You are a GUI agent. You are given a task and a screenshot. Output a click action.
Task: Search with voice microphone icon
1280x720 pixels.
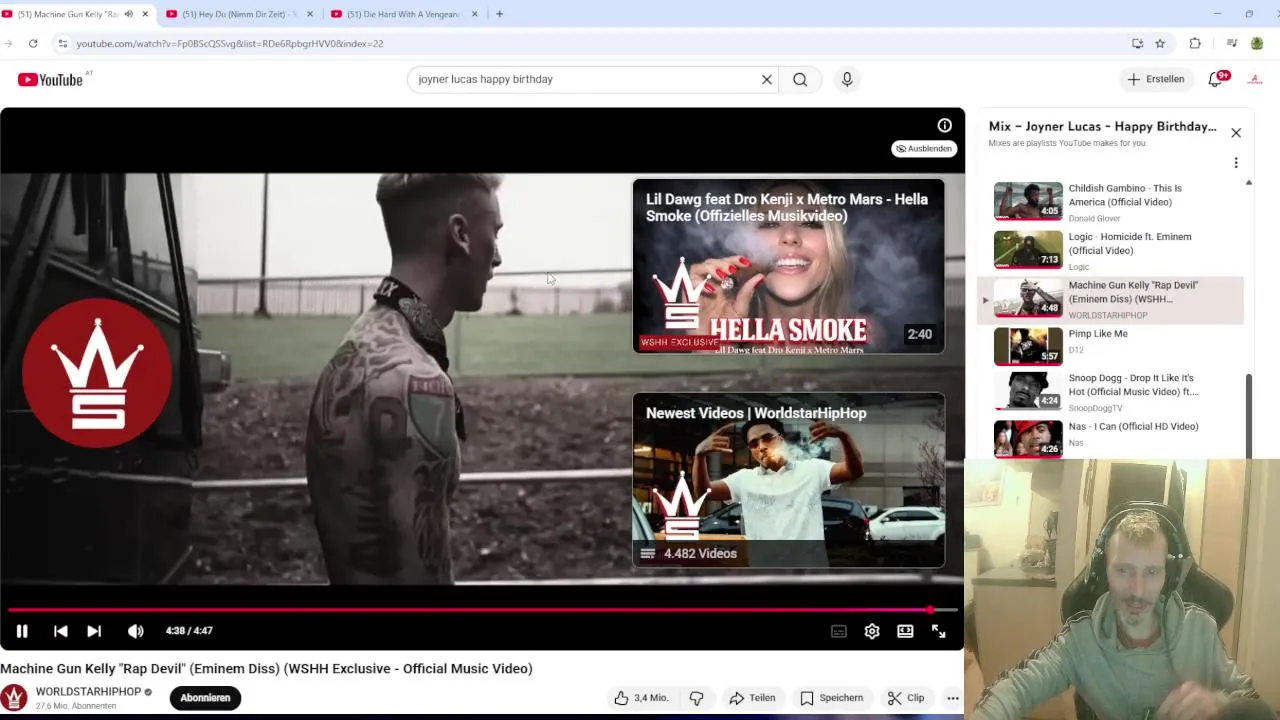[847, 79]
